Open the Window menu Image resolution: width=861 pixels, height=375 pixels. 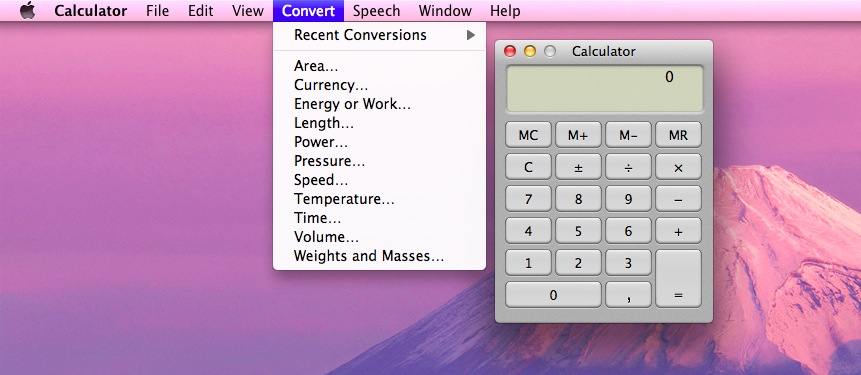click(445, 11)
